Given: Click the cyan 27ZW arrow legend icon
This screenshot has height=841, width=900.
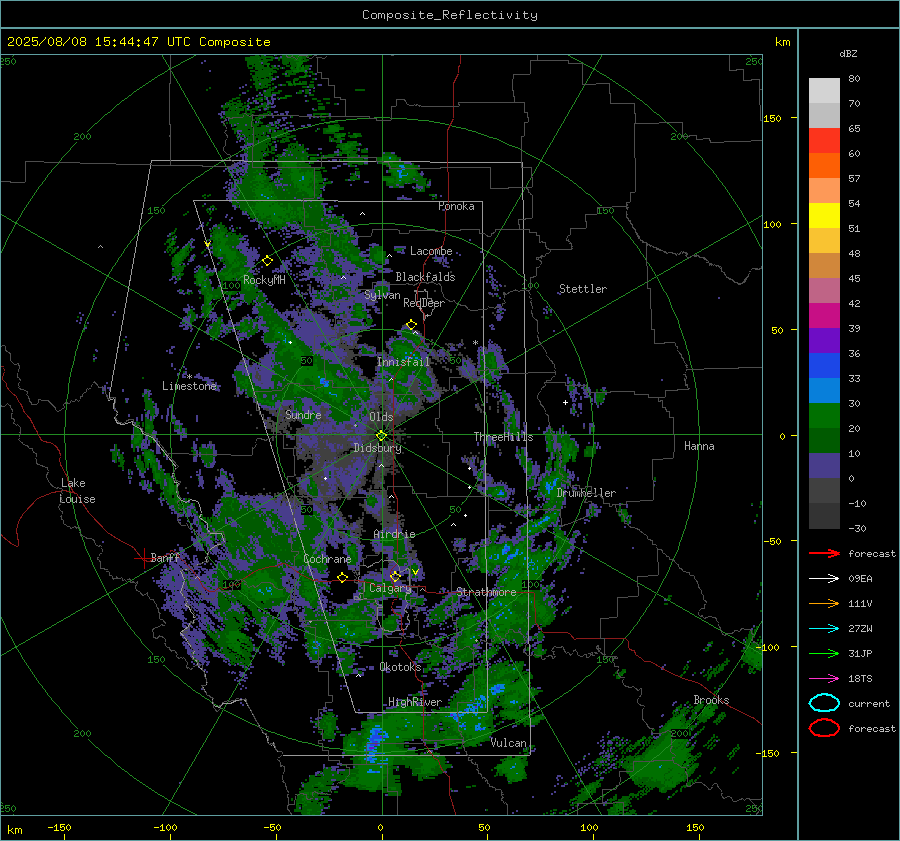Looking at the screenshot, I should pyautogui.click(x=824, y=629).
